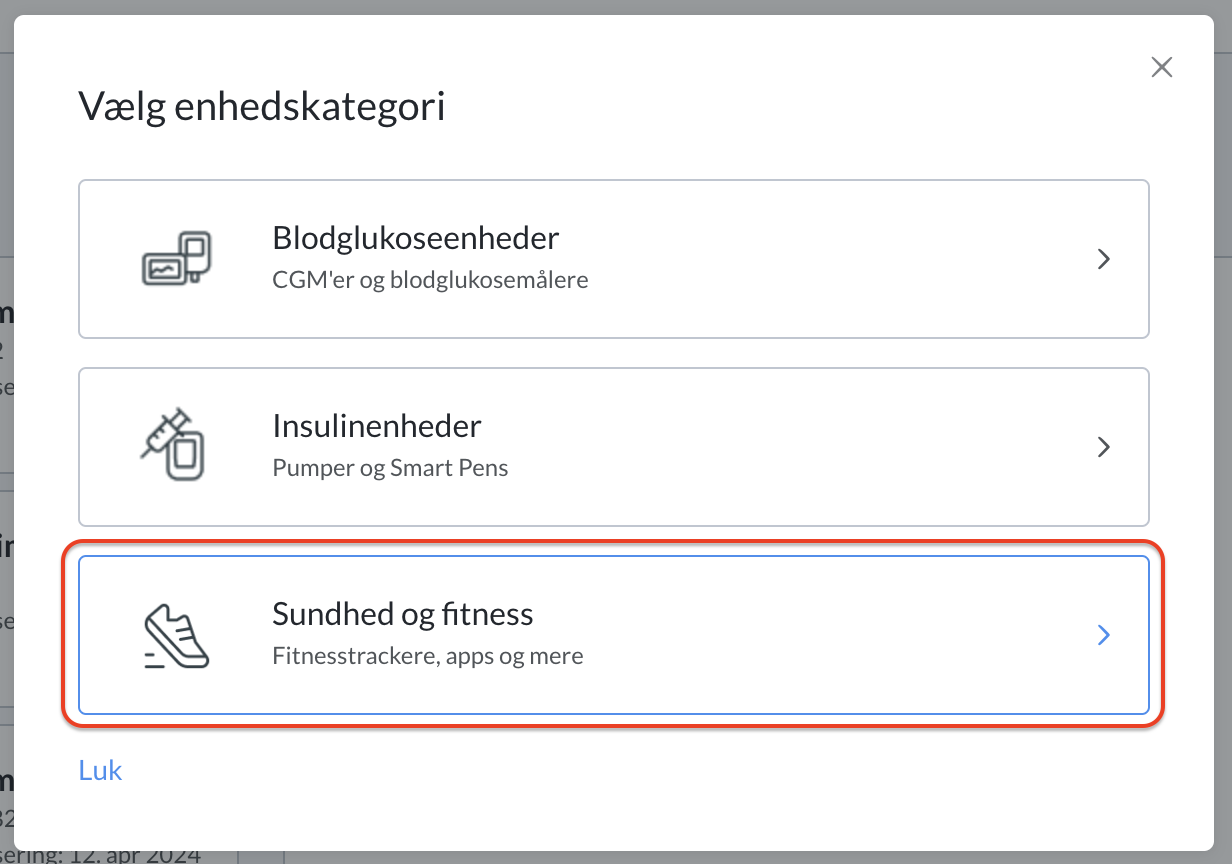Viewport: 1232px width, 864px height.
Task: Click the 'Vælg enhedskategori' dialog heading
Action: point(262,106)
